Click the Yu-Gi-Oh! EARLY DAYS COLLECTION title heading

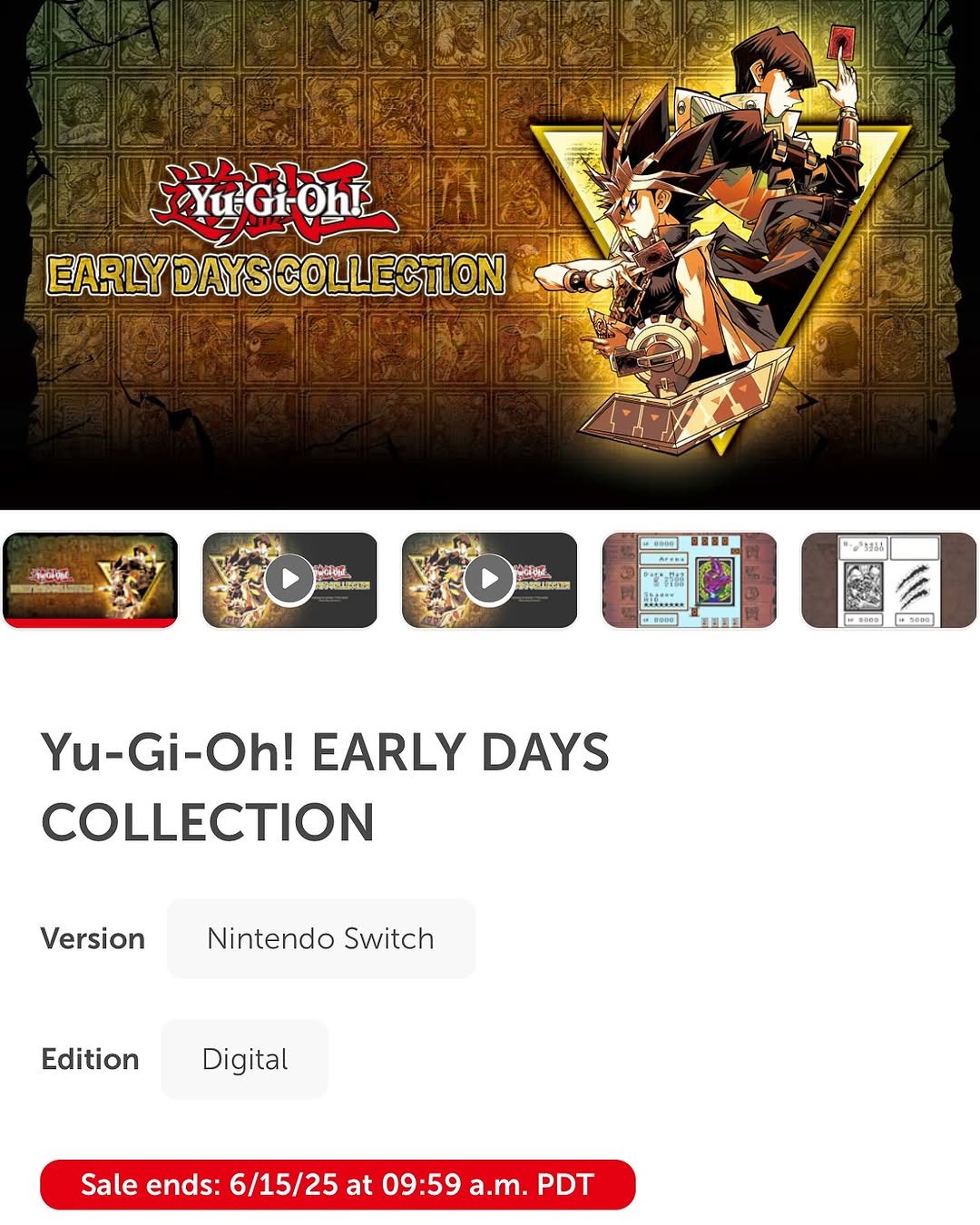[325, 787]
